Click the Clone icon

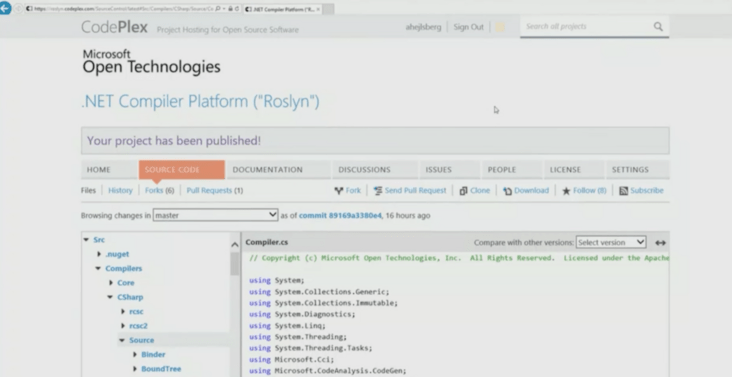[x=463, y=190]
